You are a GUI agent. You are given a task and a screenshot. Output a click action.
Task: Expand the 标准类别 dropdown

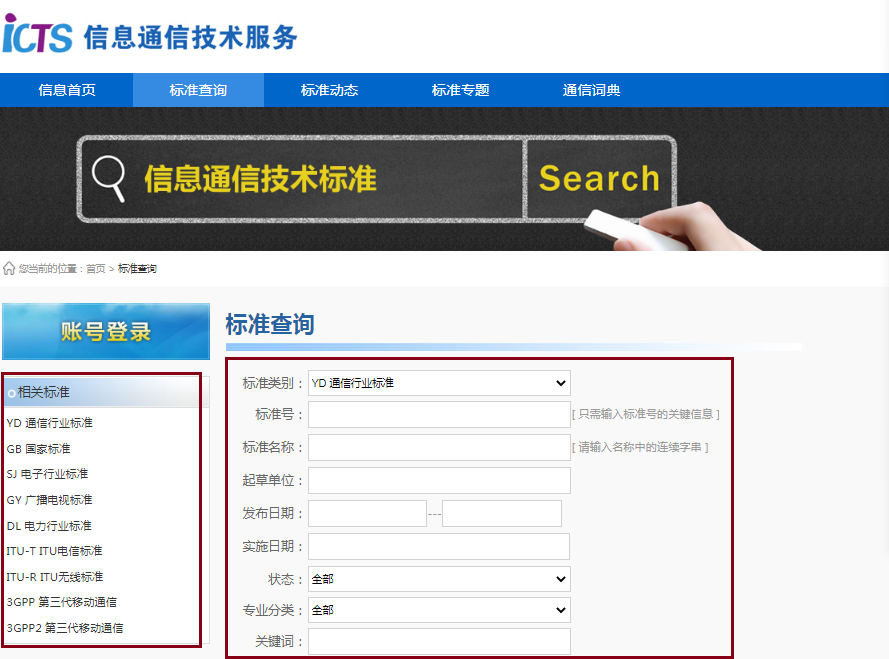coord(439,383)
